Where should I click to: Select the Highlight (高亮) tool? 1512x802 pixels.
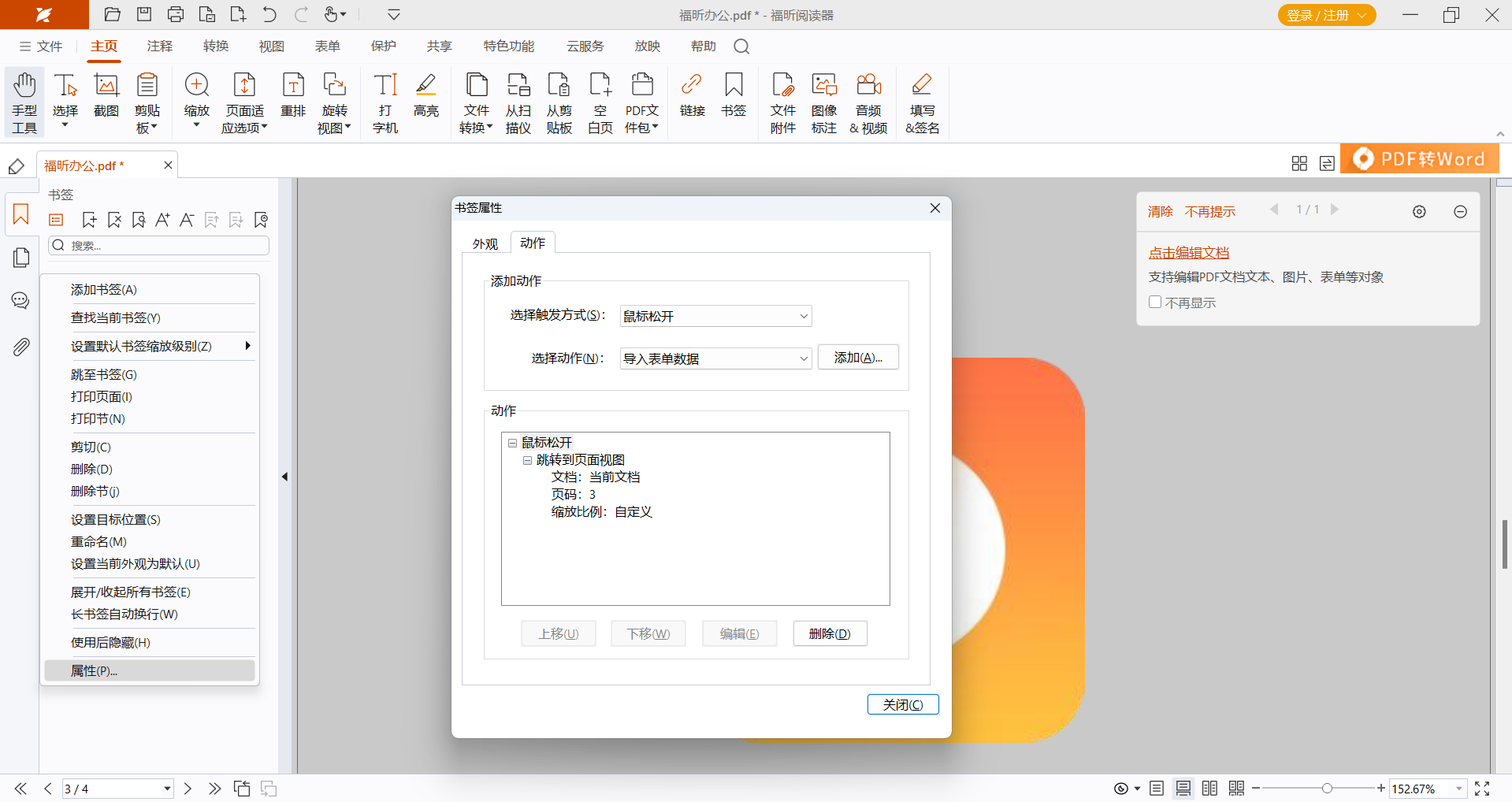pyautogui.click(x=426, y=95)
